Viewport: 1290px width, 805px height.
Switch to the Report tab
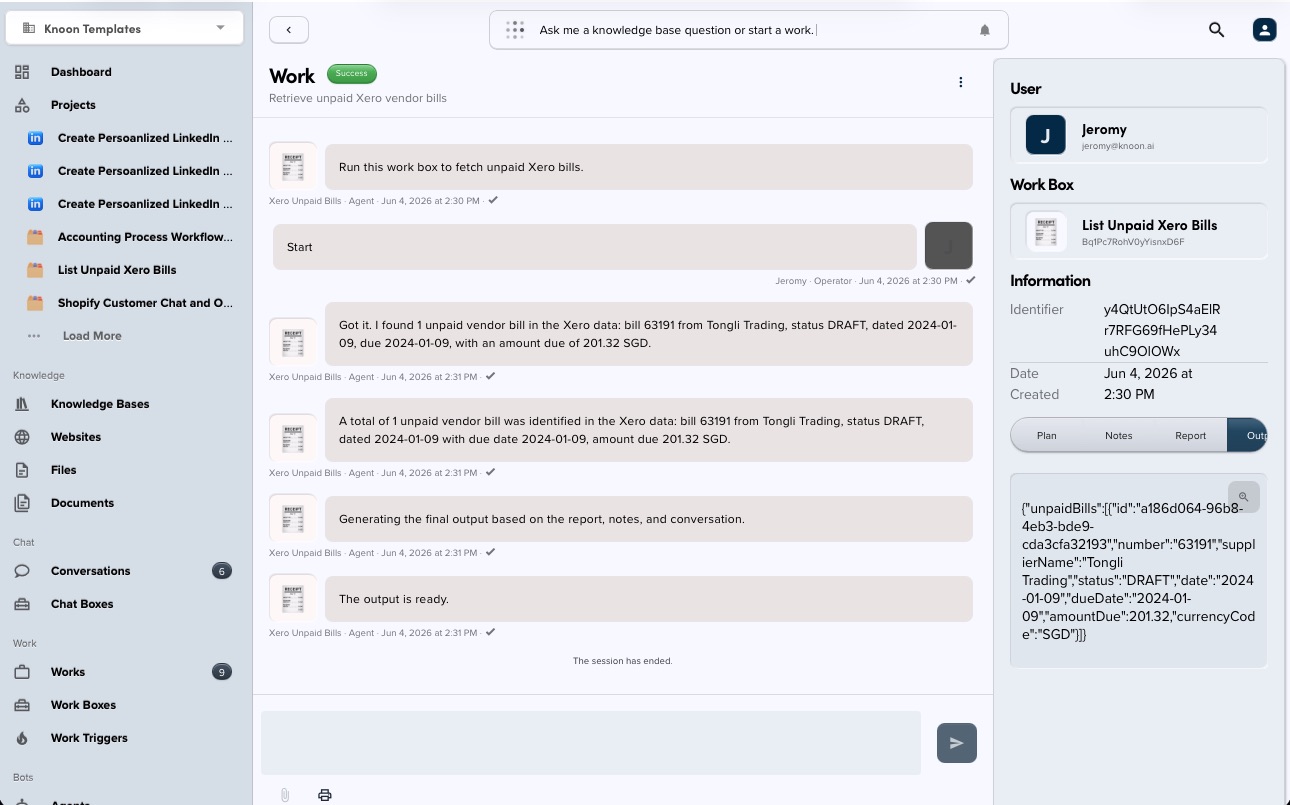click(x=1190, y=436)
